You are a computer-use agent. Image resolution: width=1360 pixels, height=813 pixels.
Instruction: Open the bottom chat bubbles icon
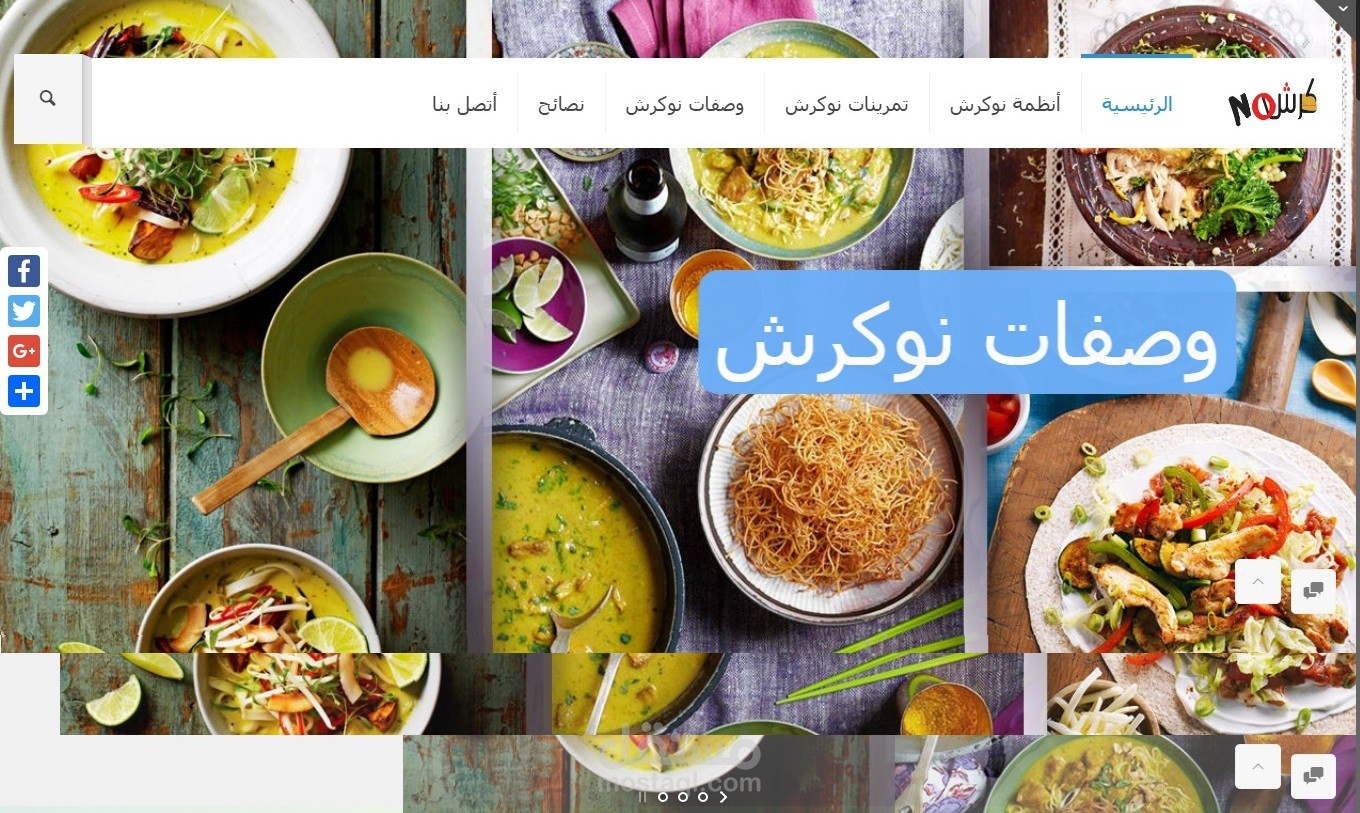point(1313,775)
